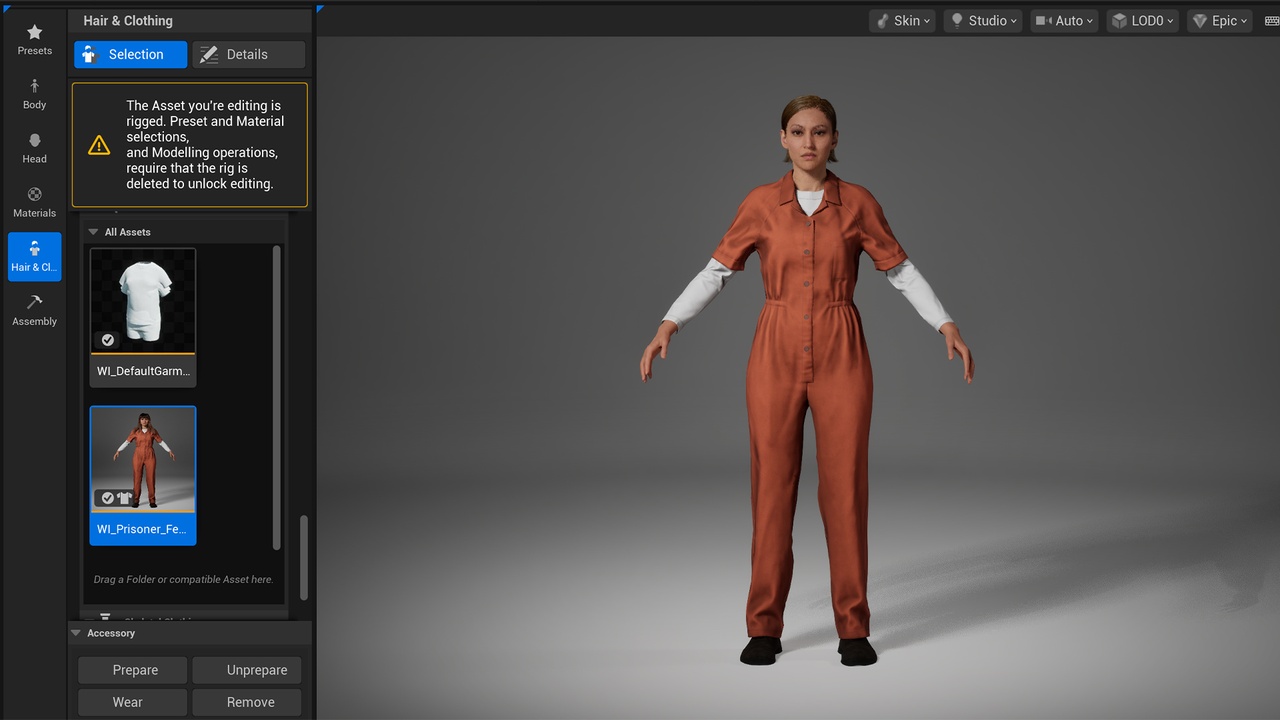1280x720 pixels.
Task: Select the WI_Prisoner_Fe asset thumbnail
Action: click(143, 475)
